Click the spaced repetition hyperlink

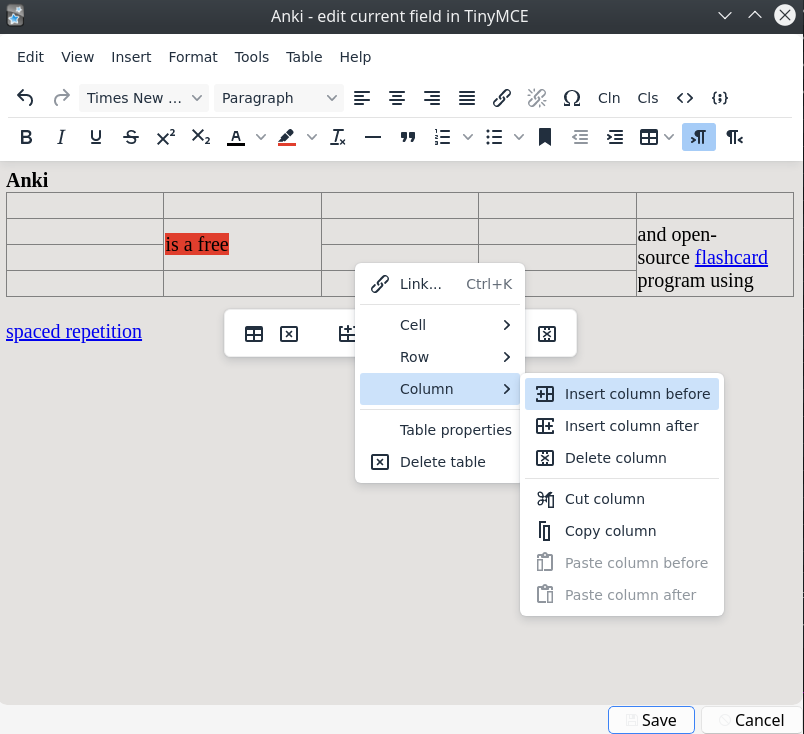click(x=74, y=331)
